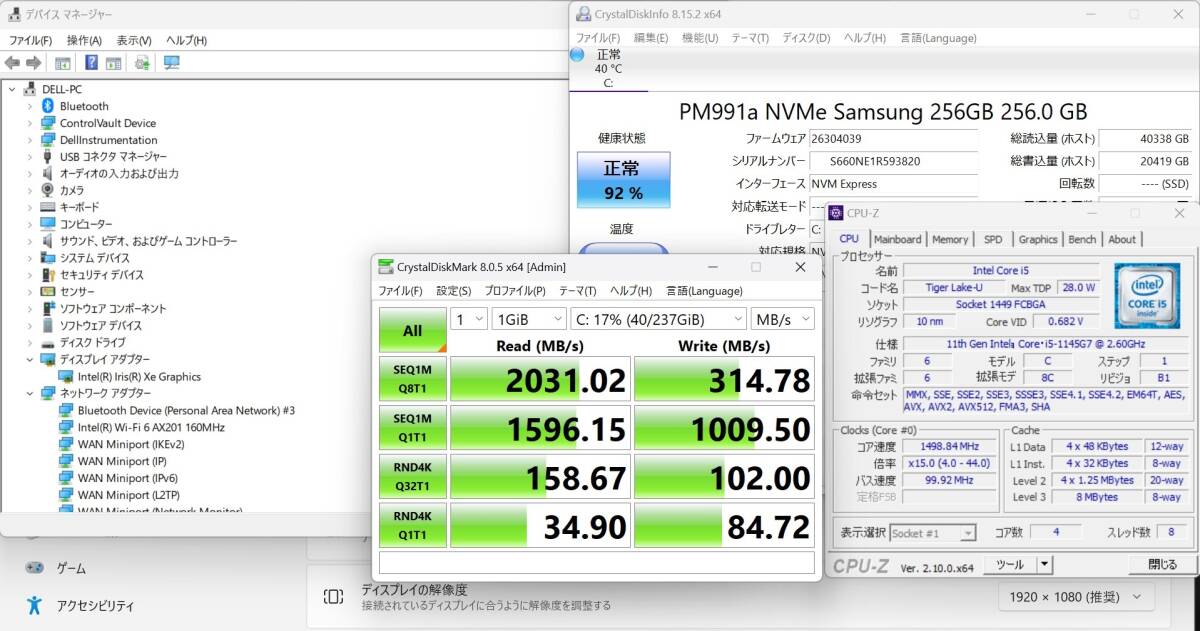This screenshot has height=631, width=1200.
Task: Click the back arrow in Device Manager toolbar
Action: pos(12,62)
